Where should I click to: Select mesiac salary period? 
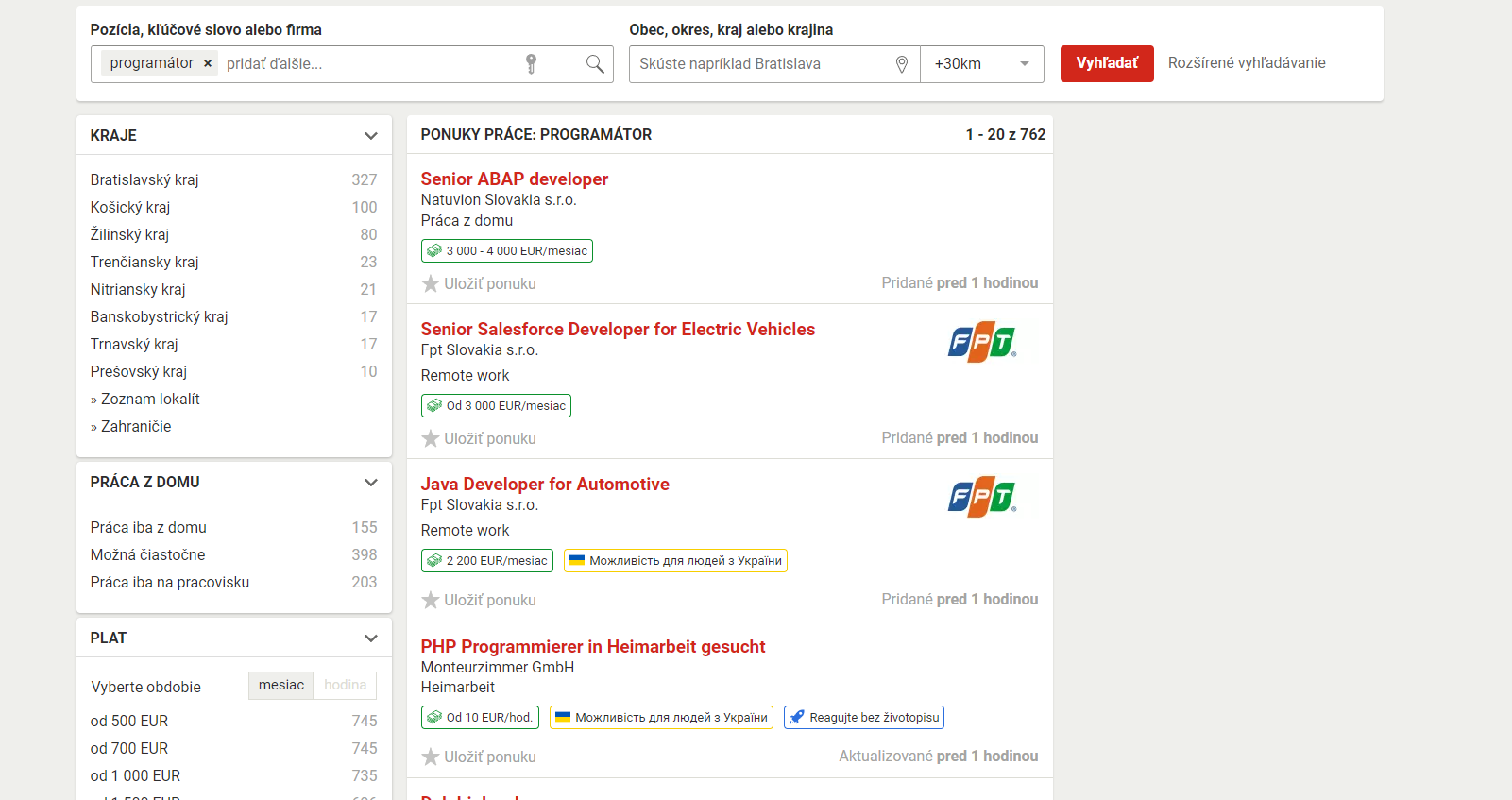[x=281, y=685]
